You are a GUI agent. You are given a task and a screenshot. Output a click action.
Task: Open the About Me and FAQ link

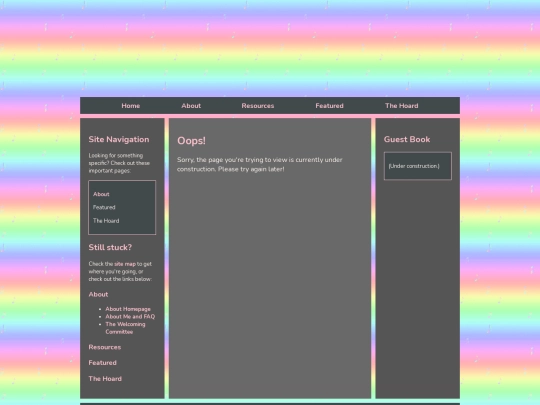pyautogui.click(x=130, y=316)
